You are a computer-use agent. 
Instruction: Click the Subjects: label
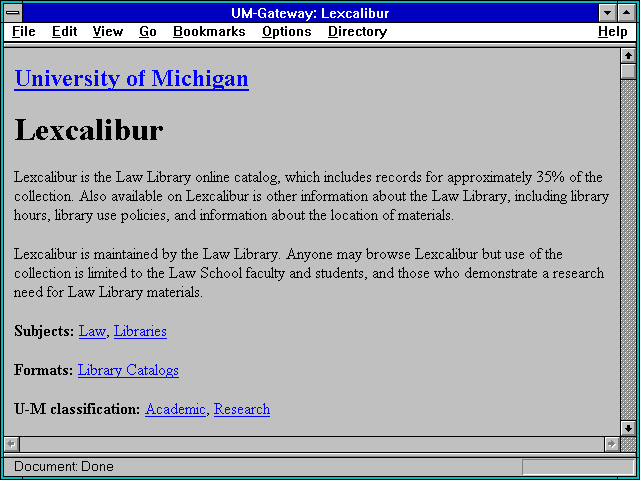(x=44, y=331)
